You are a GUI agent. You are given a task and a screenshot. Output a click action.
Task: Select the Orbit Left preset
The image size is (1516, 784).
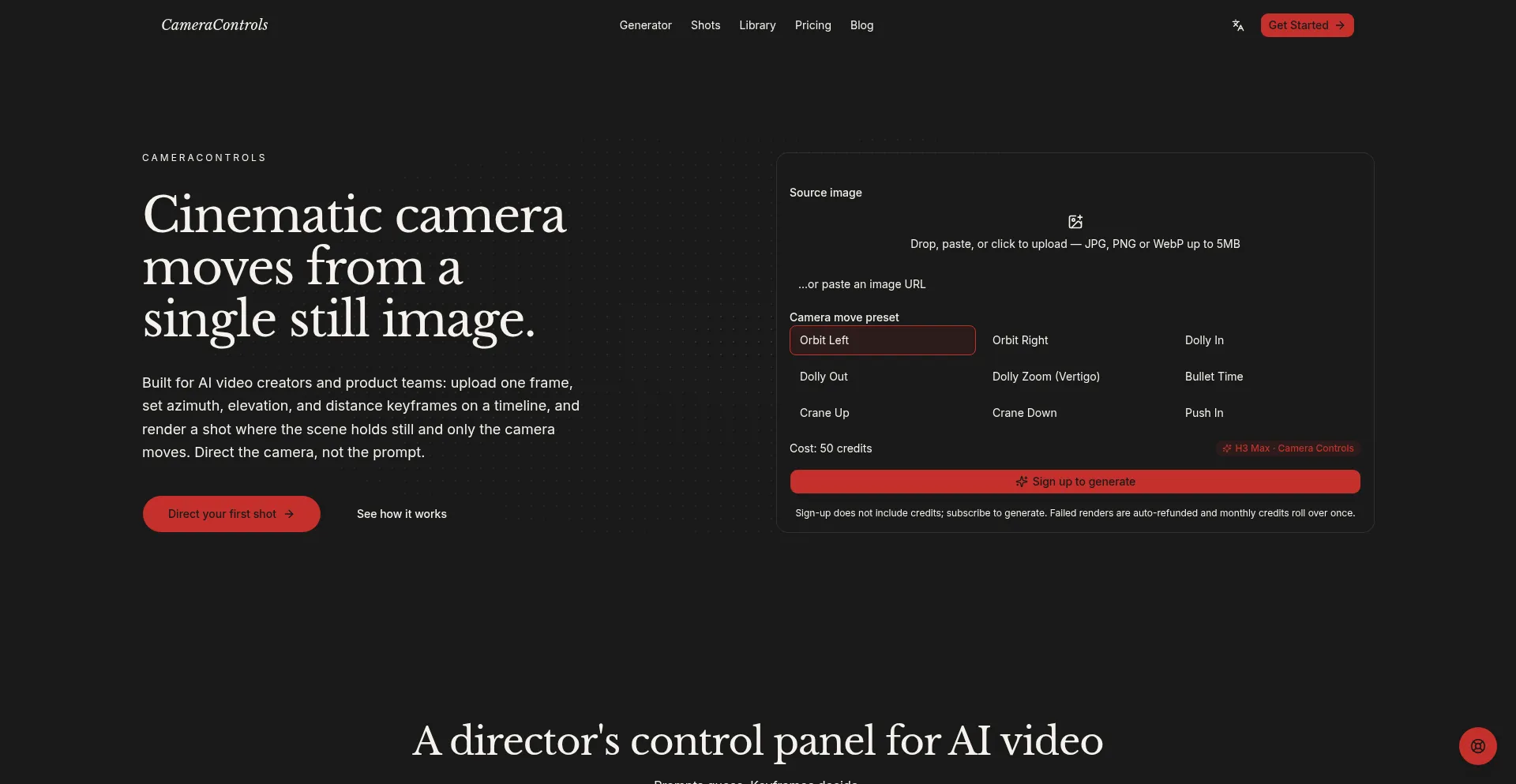coord(883,340)
